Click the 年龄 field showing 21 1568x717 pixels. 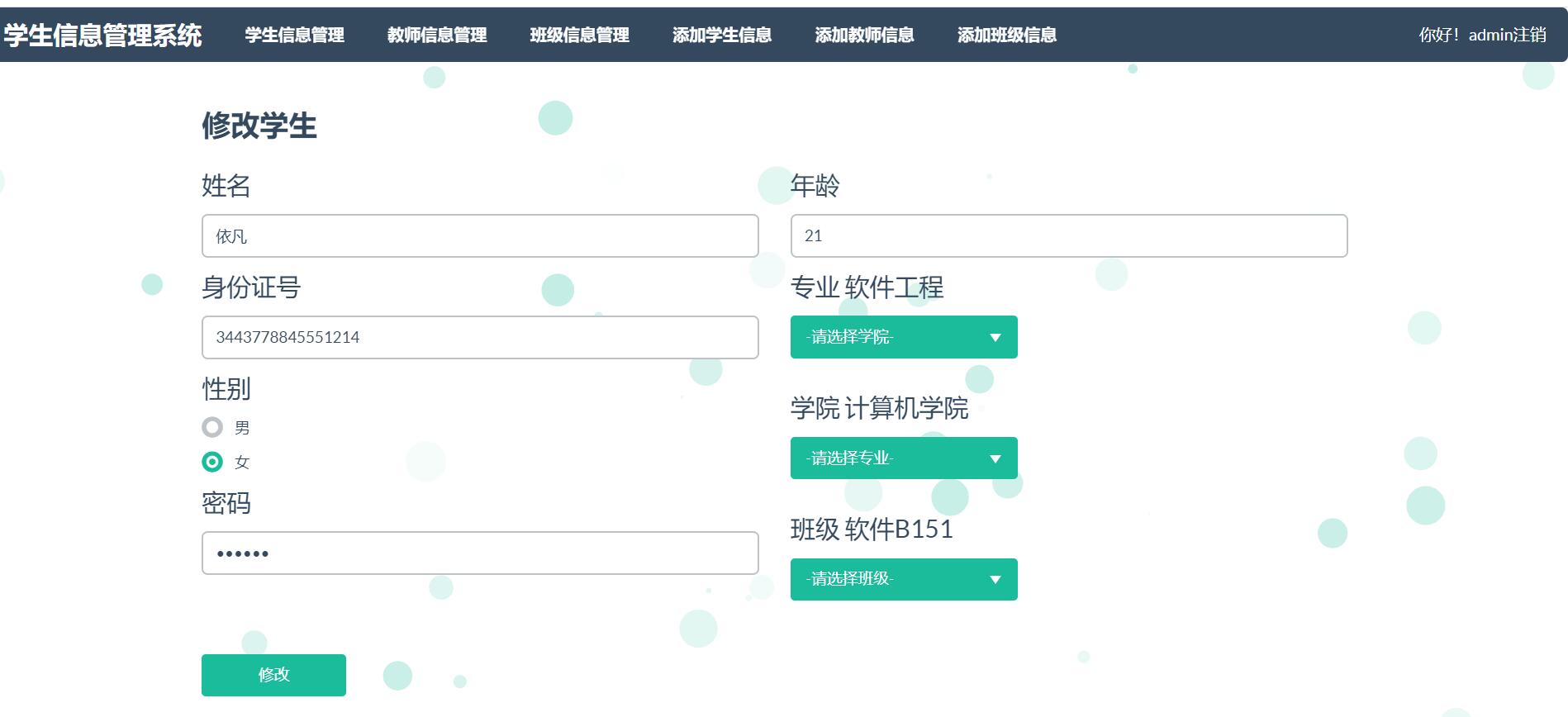point(1069,236)
